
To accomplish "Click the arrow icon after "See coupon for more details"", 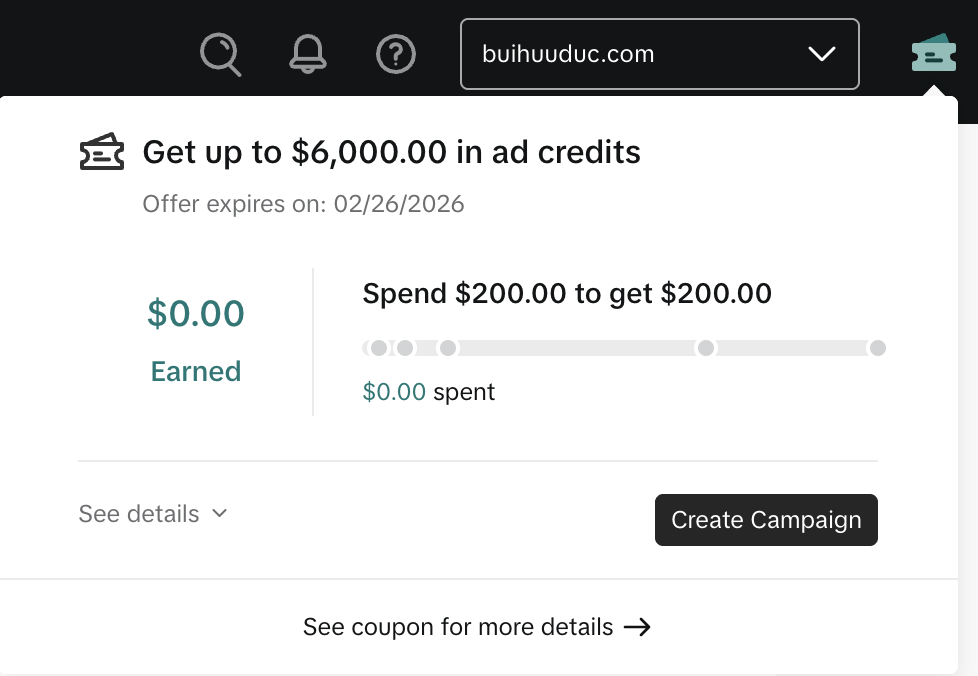I will point(637,627).
